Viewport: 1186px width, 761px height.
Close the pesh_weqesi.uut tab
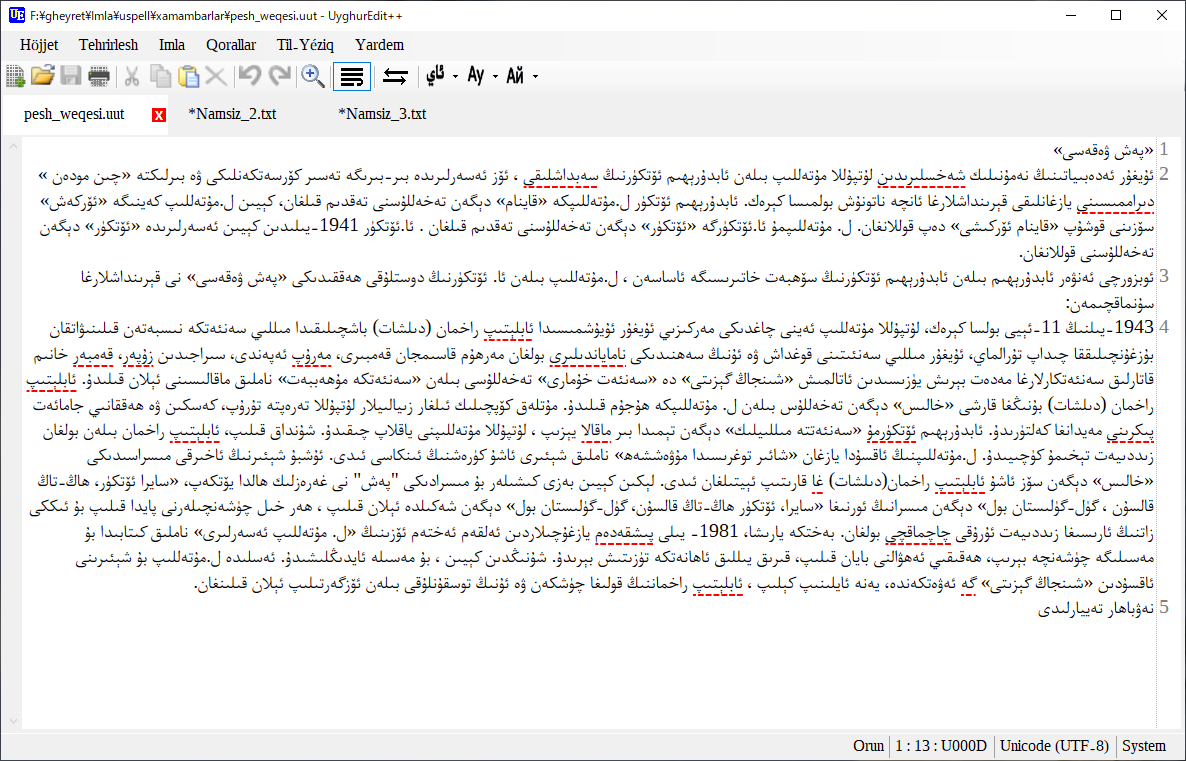tap(158, 115)
